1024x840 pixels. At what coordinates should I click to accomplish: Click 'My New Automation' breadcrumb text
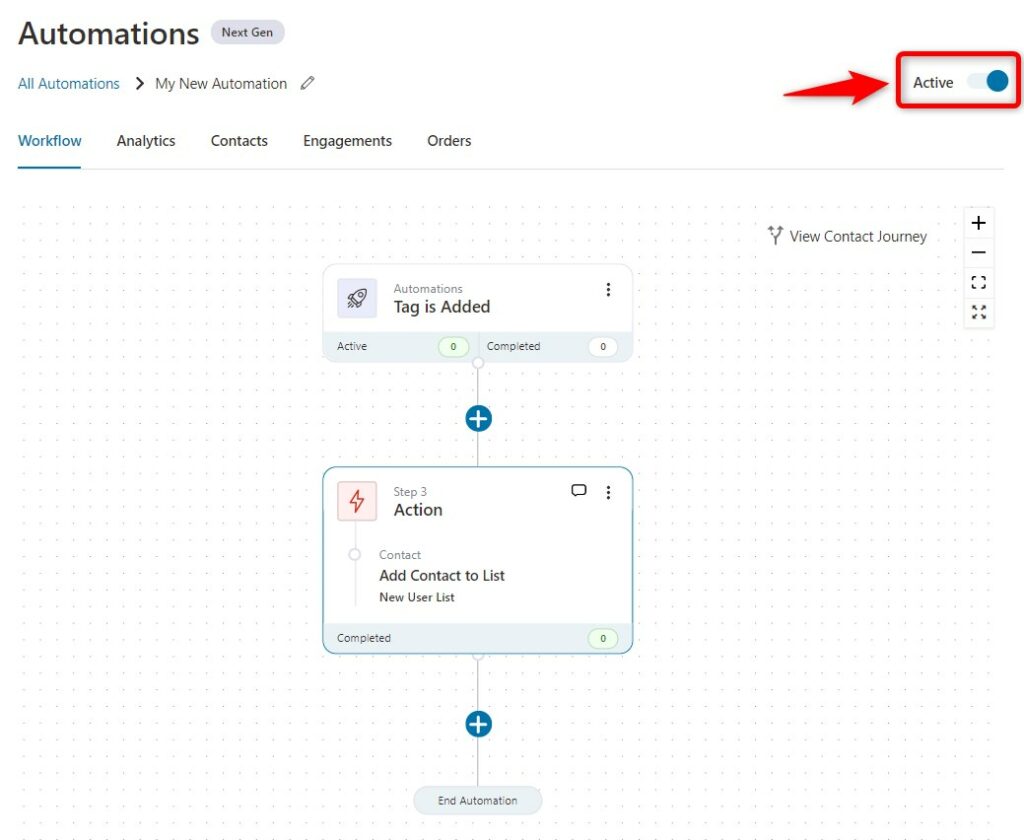[221, 84]
